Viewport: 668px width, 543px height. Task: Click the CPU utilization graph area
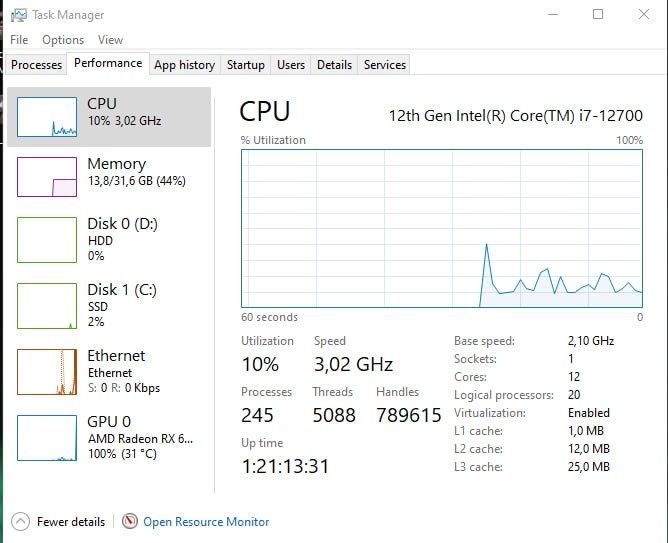(442, 228)
